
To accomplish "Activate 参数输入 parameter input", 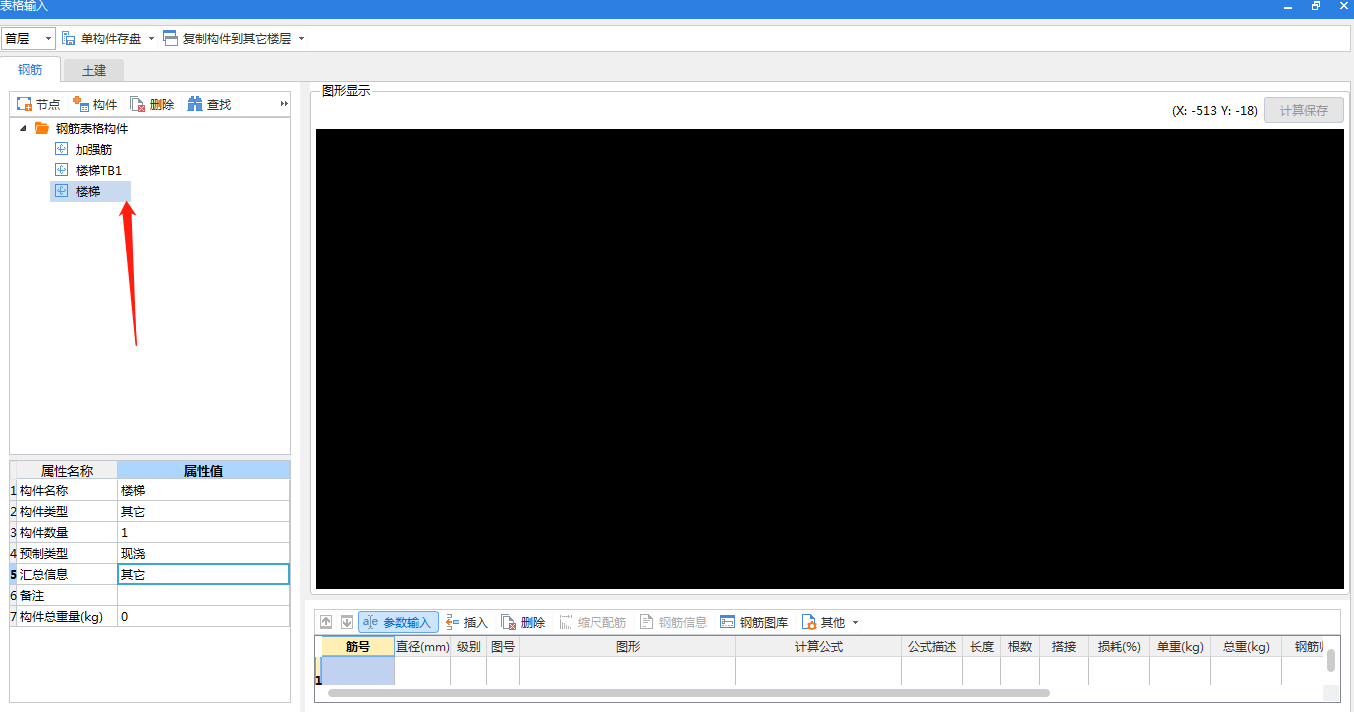I will tap(398, 622).
